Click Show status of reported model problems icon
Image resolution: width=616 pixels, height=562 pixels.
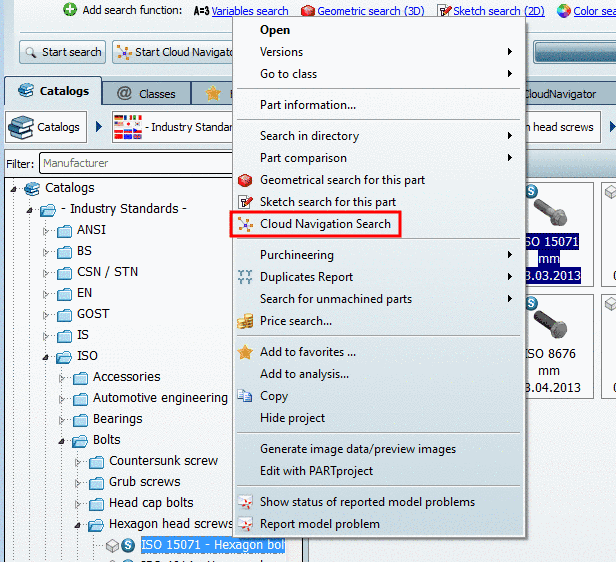click(x=245, y=502)
